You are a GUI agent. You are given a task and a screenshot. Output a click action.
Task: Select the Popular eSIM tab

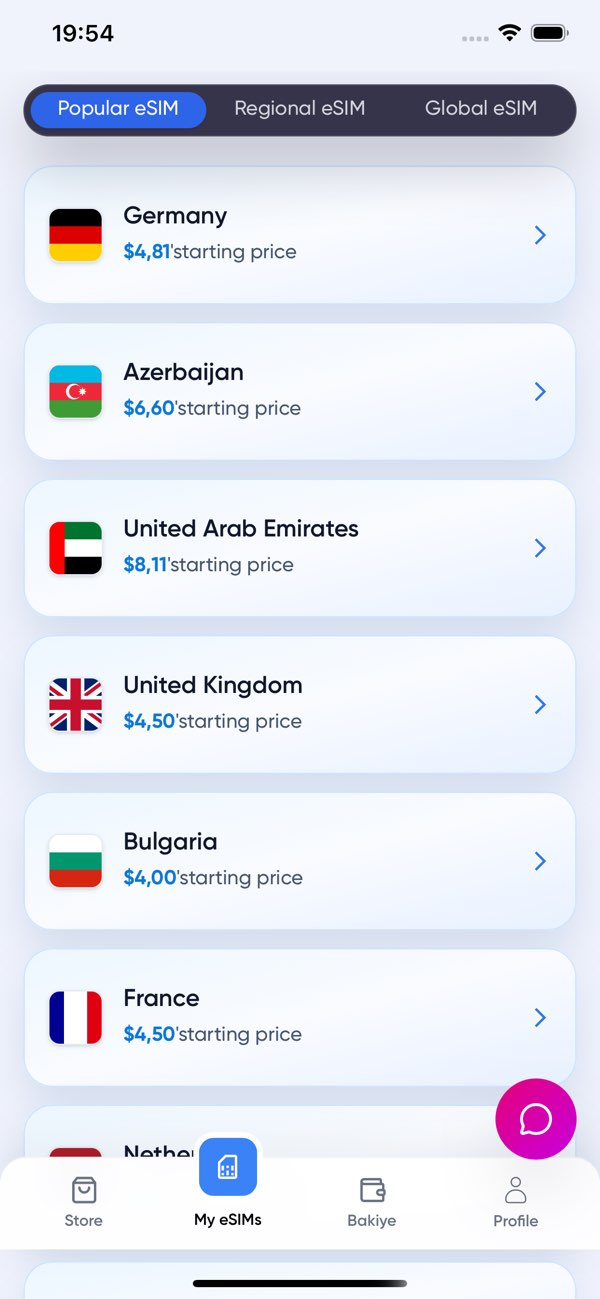(118, 109)
